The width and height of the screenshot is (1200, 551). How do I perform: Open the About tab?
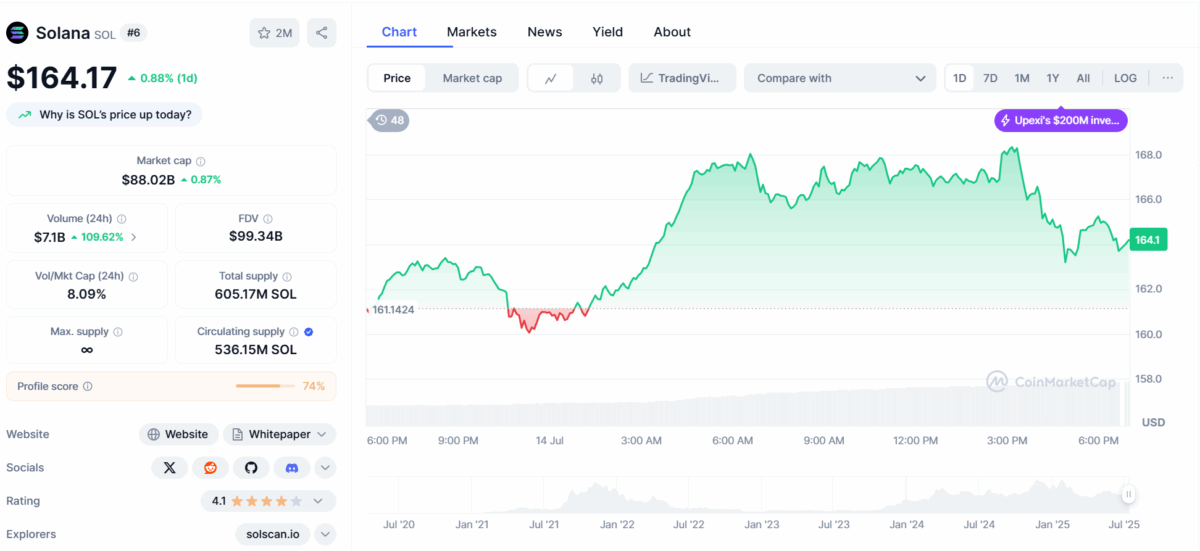tap(672, 32)
